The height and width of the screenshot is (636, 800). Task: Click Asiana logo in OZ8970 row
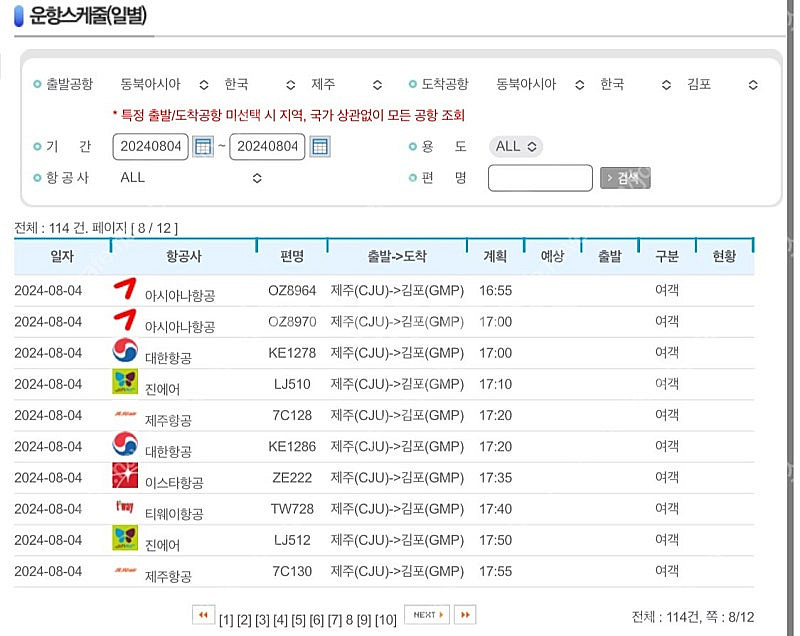(125, 320)
